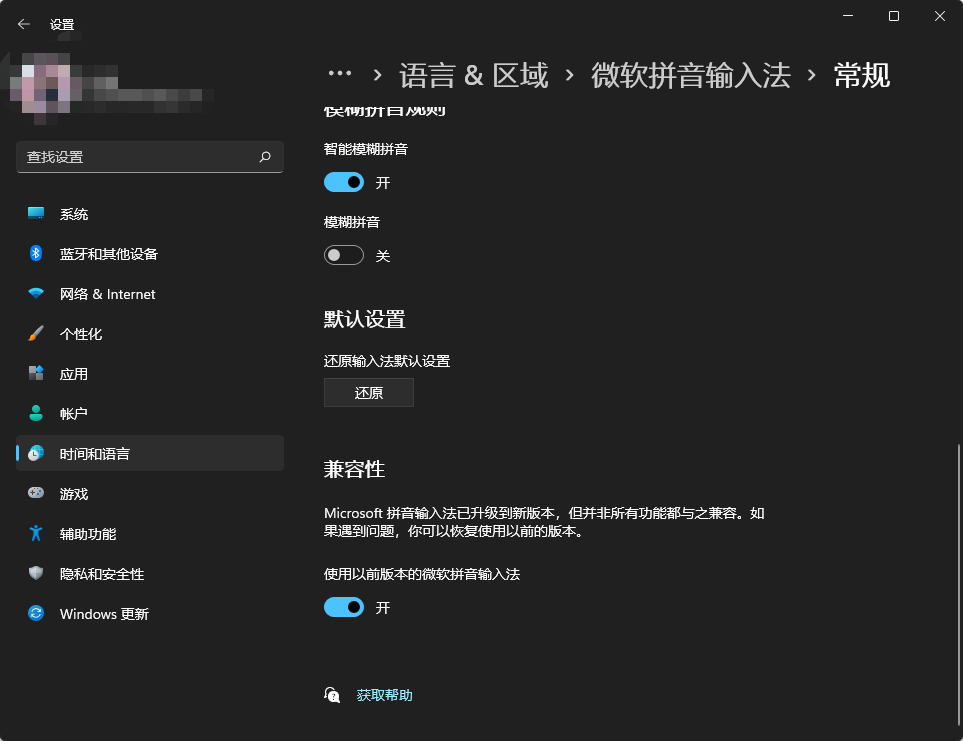Click the pixelated user profile avatar
This screenshot has width=963, height=741.
pyautogui.click(x=46, y=83)
